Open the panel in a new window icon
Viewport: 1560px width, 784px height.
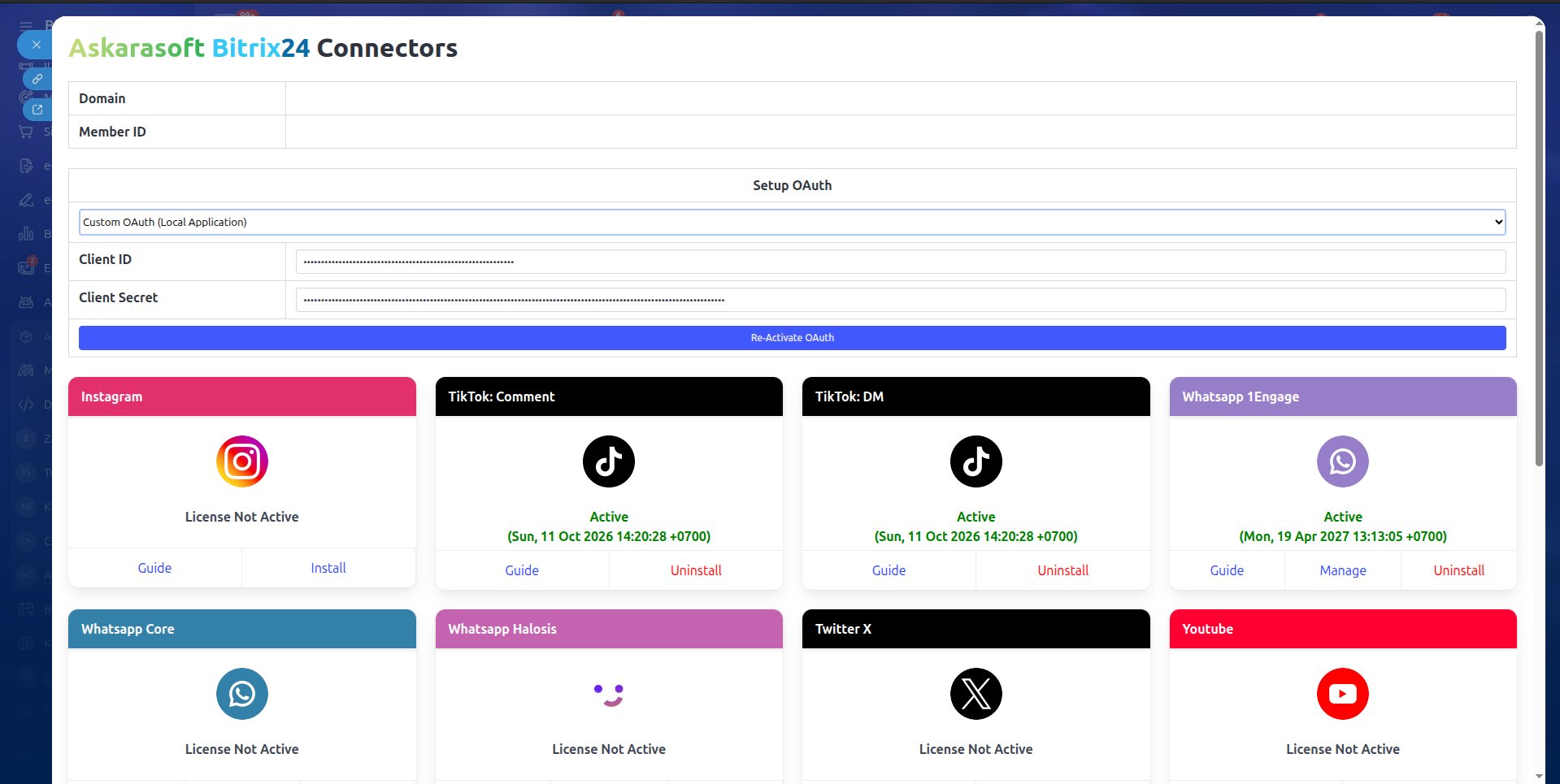pyautogui.click(x=37, y=109)
